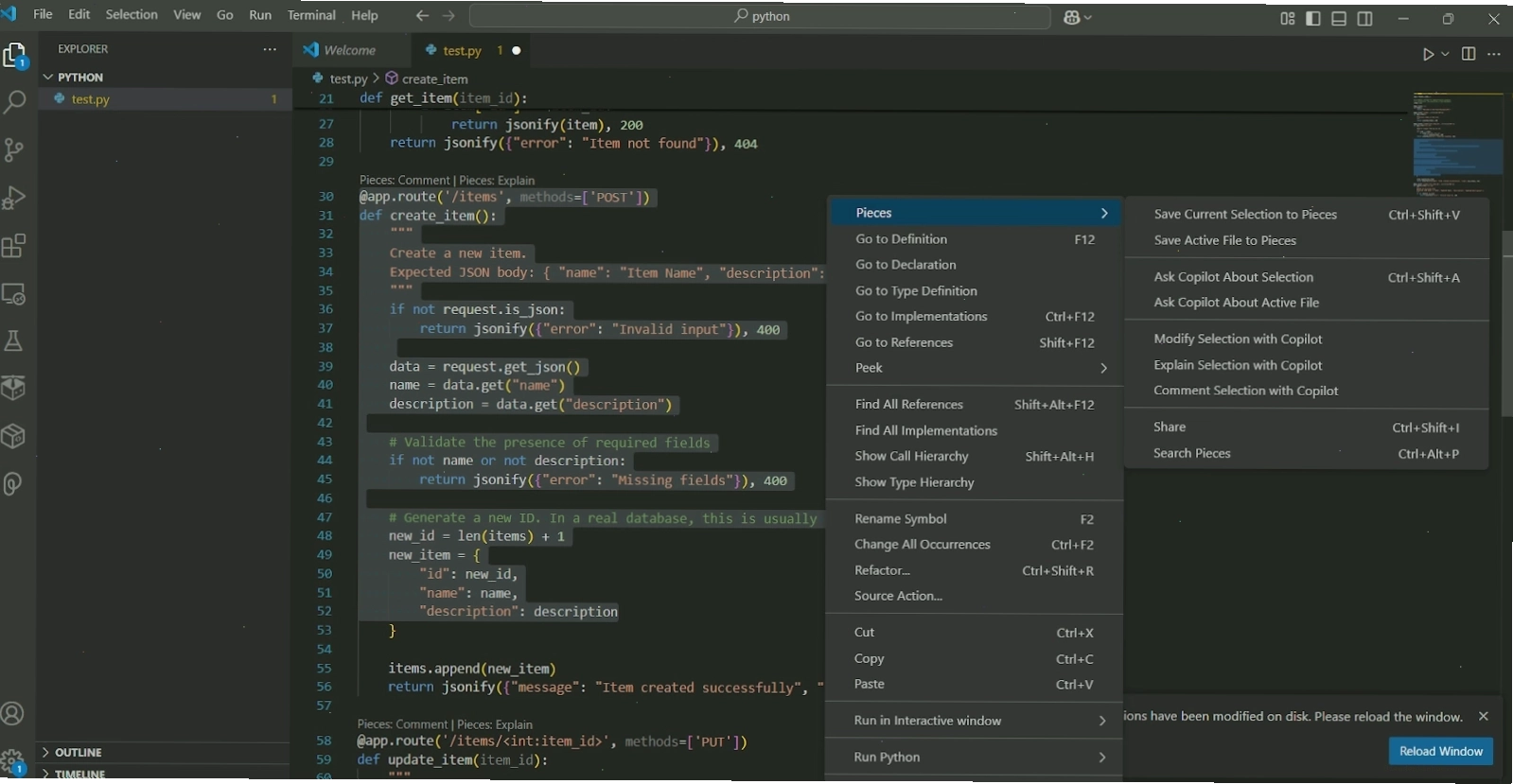The width and height of the screenshot is (1513, 784).
Task: Open the Pieces icon in activity bar
Action: pyautogui.click(x=14, y=483)
